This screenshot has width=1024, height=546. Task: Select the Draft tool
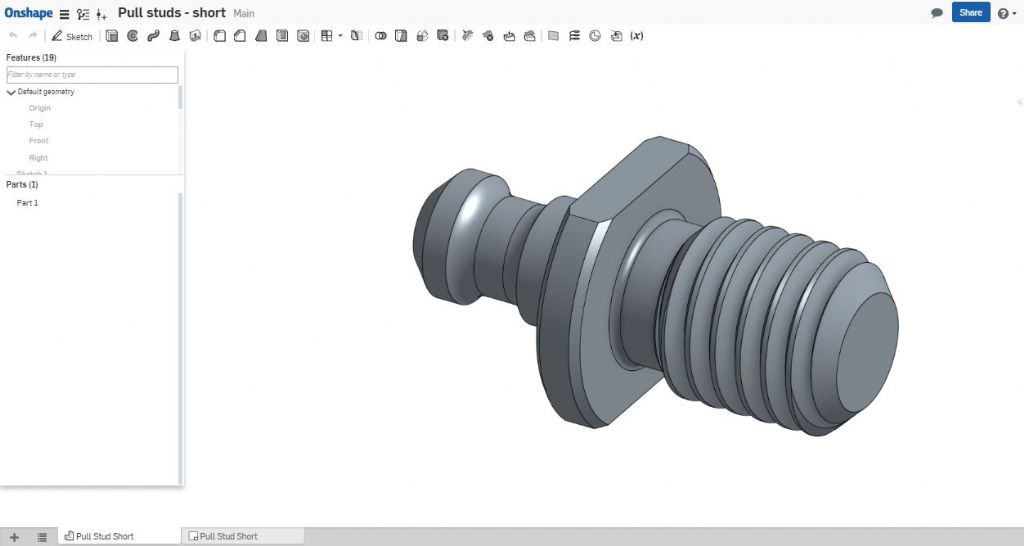[x=261, y=36]
